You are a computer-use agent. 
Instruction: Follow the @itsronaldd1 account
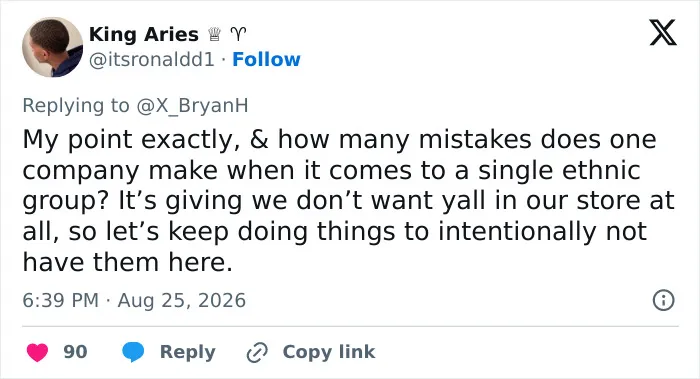coord(267,59)
